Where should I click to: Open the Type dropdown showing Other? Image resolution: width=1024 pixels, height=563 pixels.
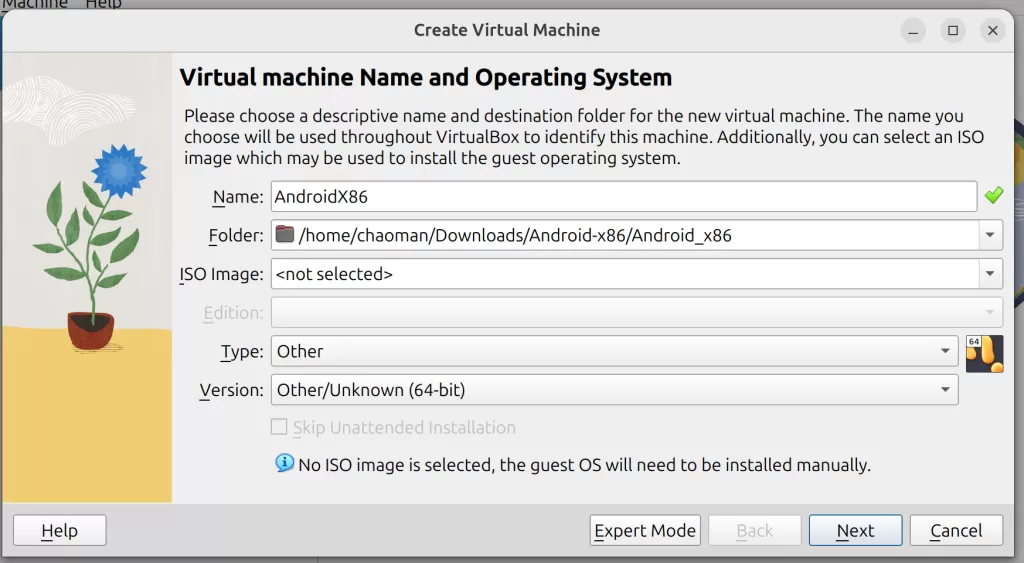point(614,351)
